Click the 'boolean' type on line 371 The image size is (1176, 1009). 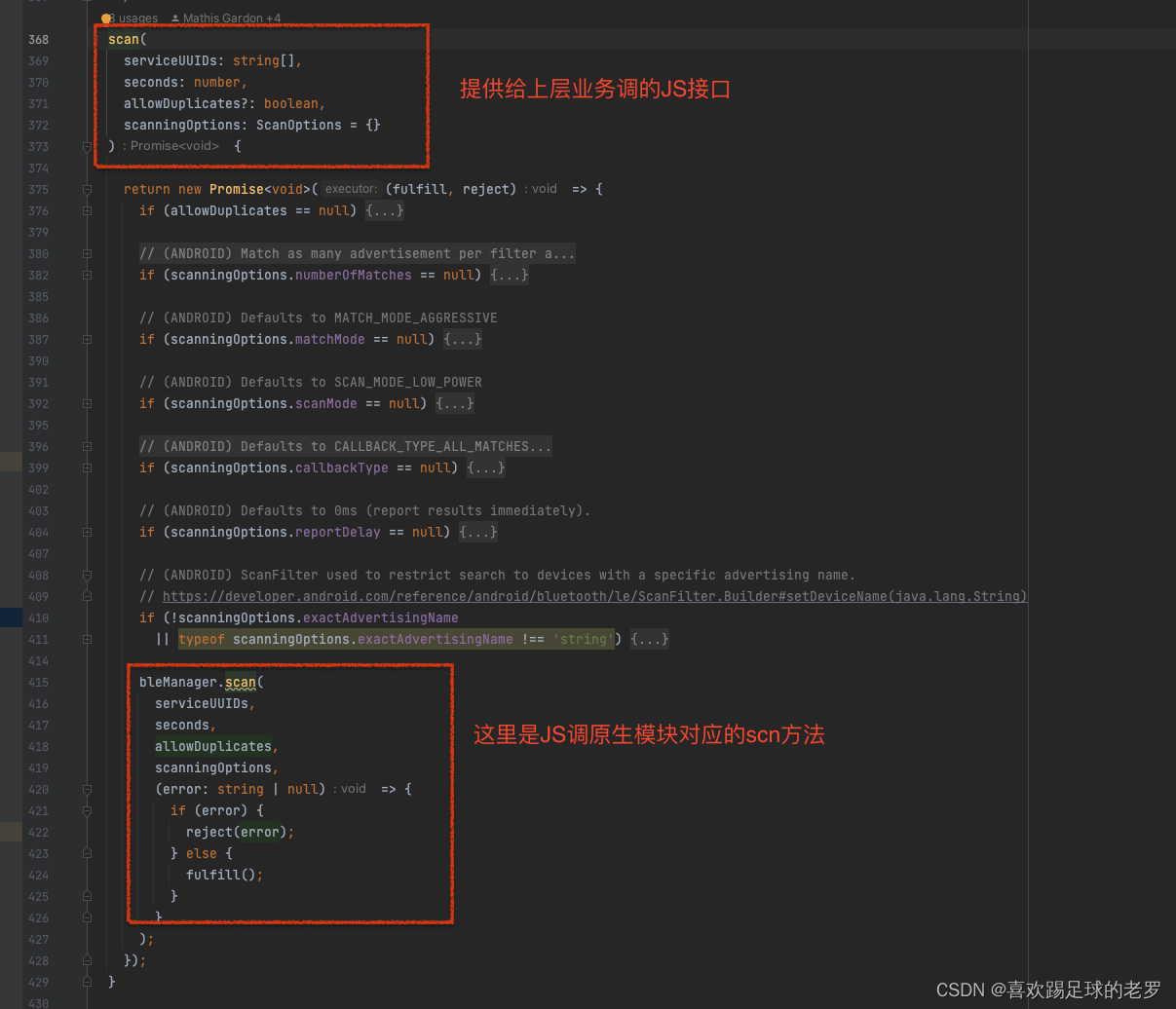click(x=291, y=104)
